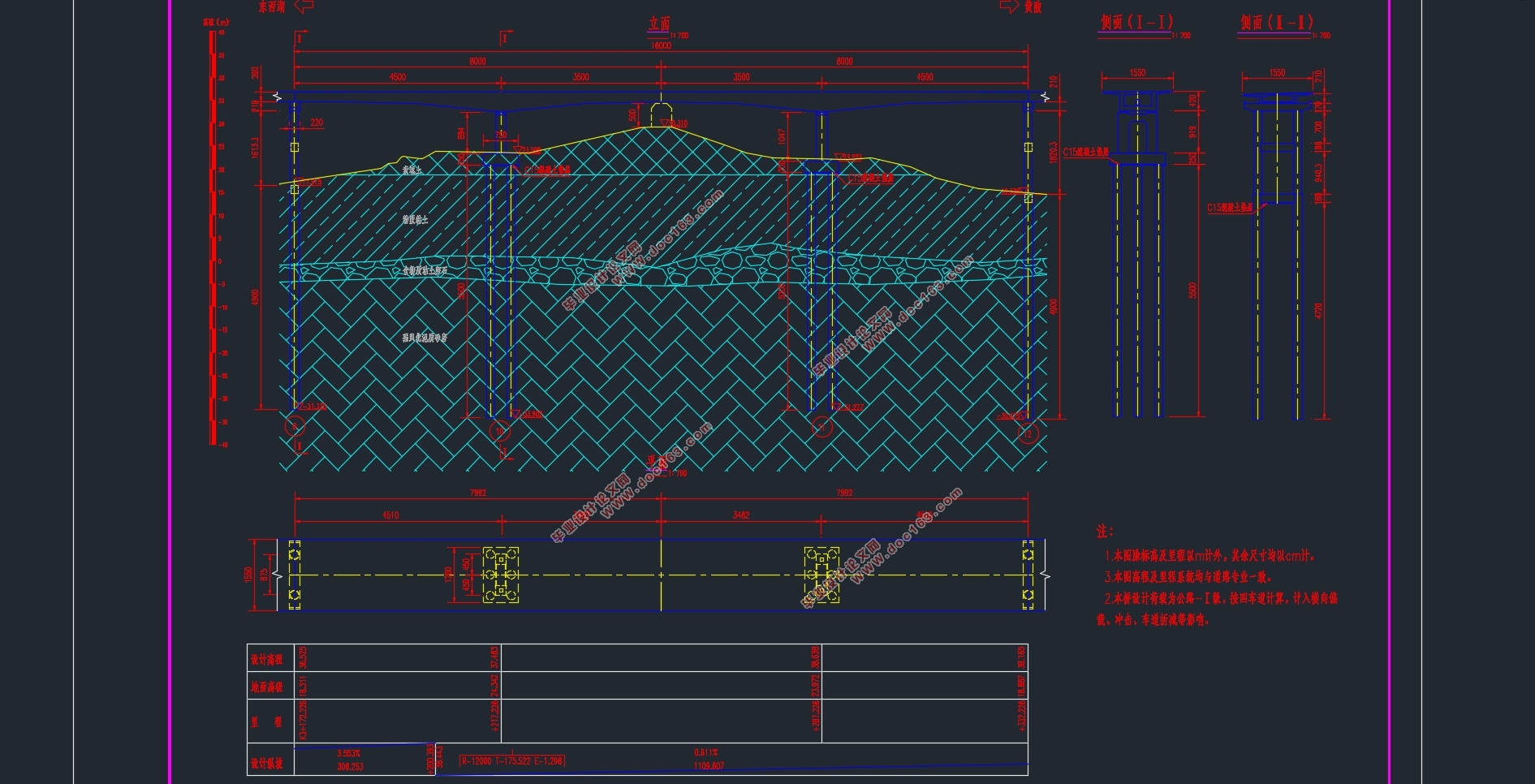Click the 里程 table row header
1535x784 pixels.
pos(267,722)
